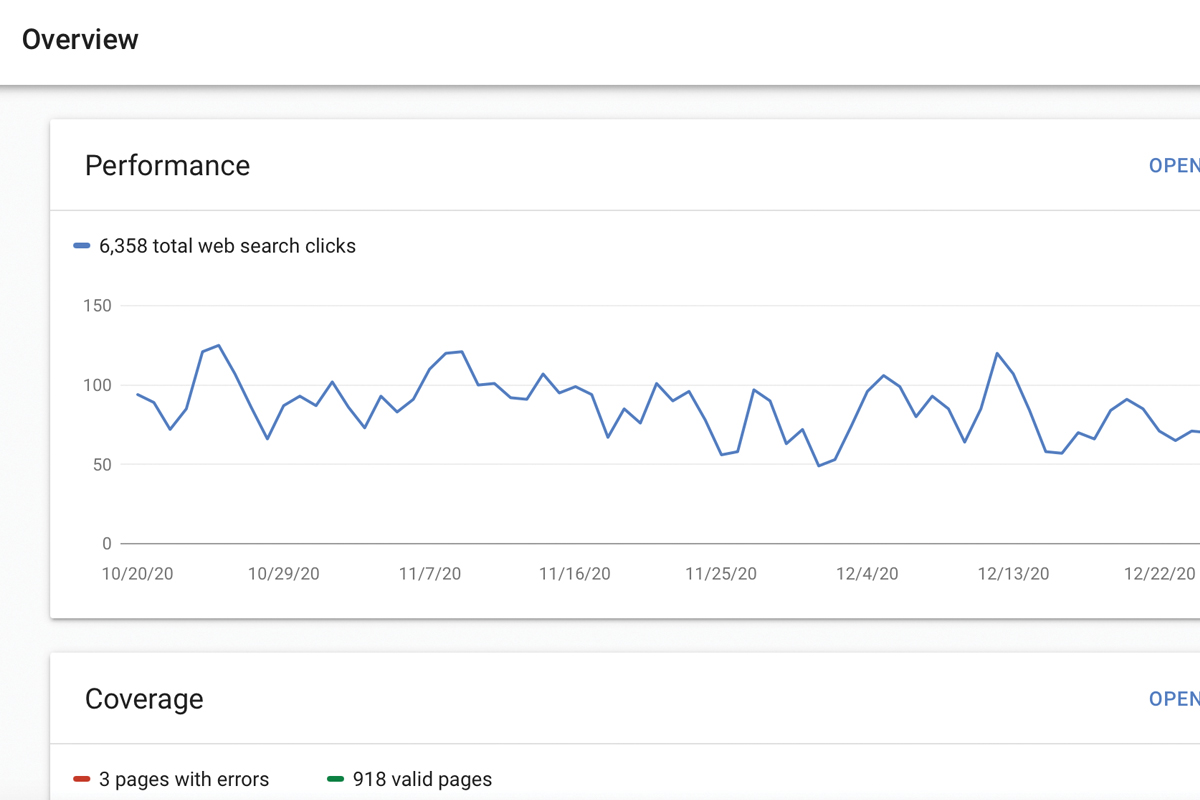Click the 12/4/20 date axis label
1200x800 pixels.
[867, 574]
